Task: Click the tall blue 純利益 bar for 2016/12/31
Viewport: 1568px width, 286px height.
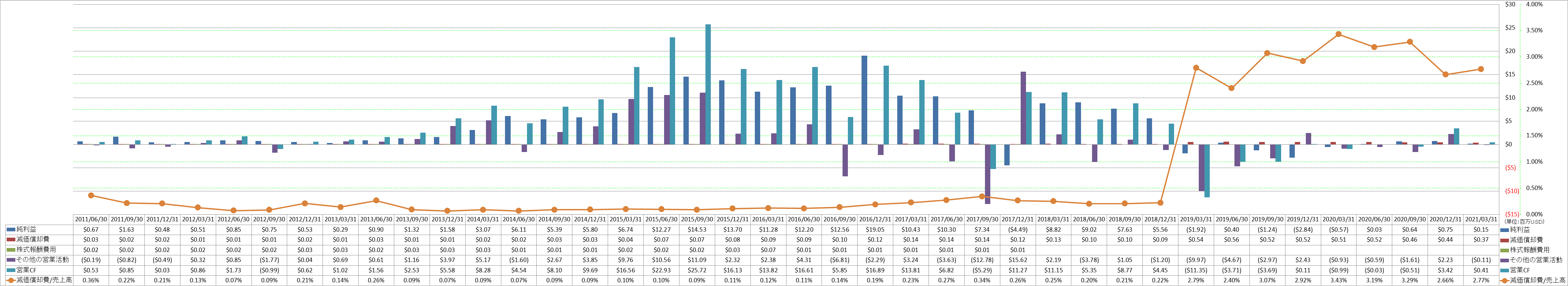Action: tap(864, 100)
